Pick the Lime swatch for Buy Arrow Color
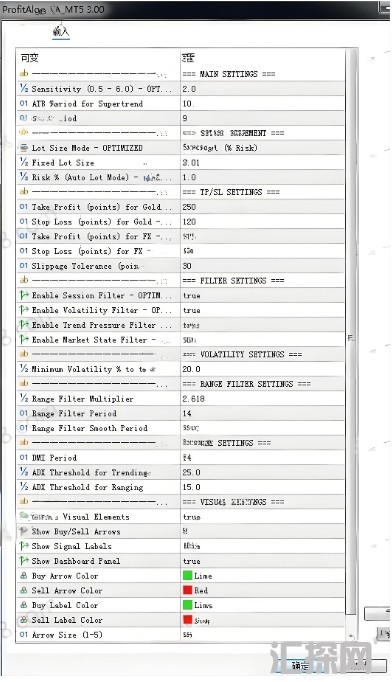 (188, 575)
